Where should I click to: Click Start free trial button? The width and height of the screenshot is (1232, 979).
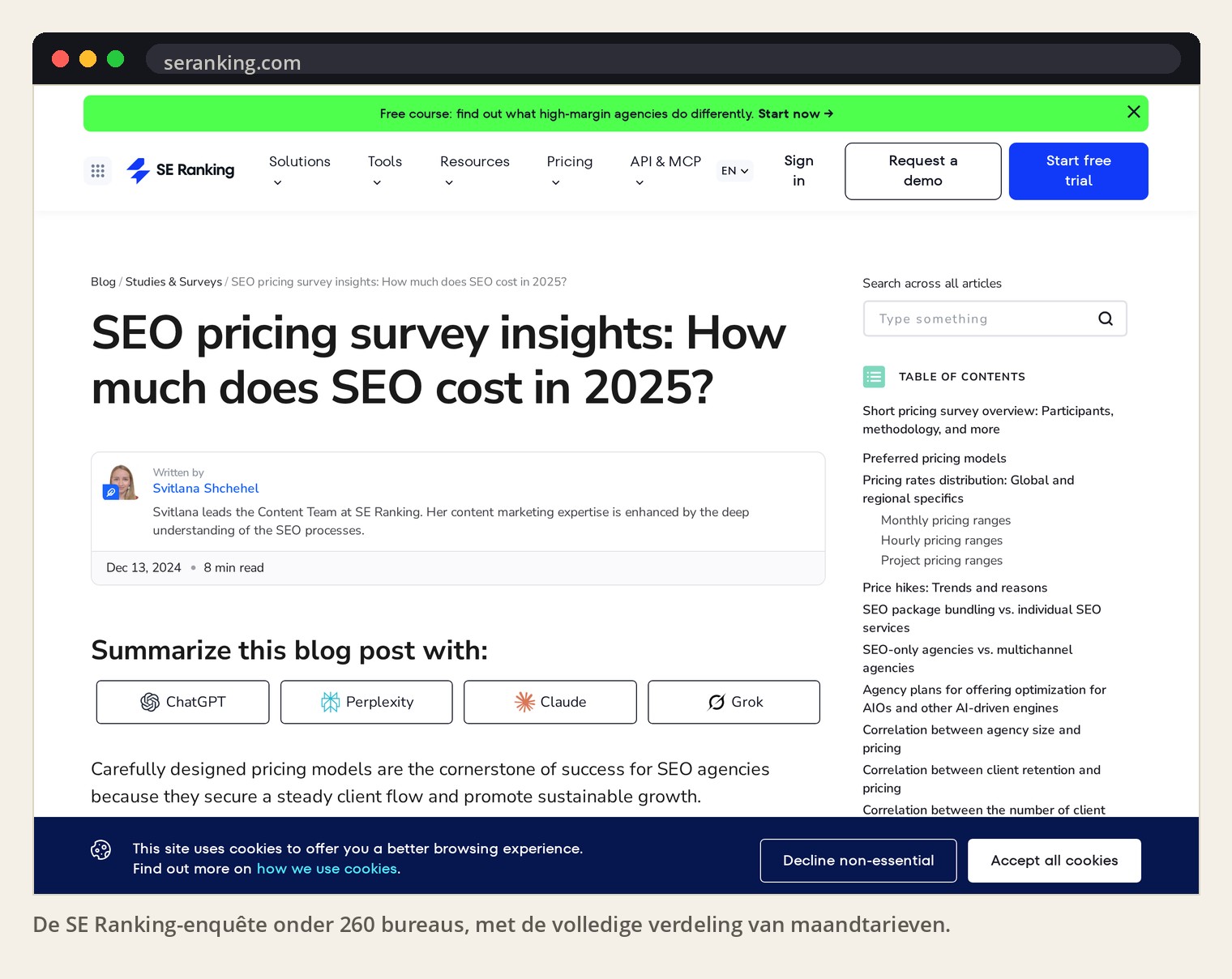click(1079, 171)
